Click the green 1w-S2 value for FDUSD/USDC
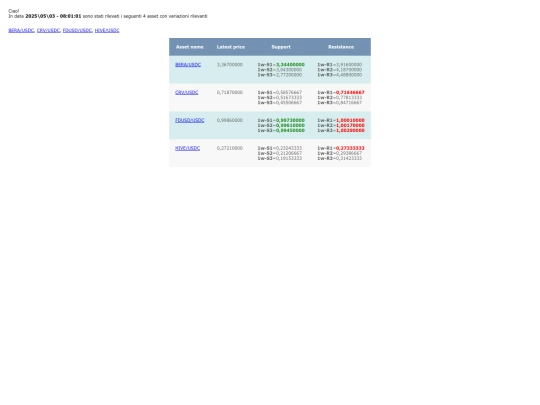540x405 pixels. coord(290,125)
